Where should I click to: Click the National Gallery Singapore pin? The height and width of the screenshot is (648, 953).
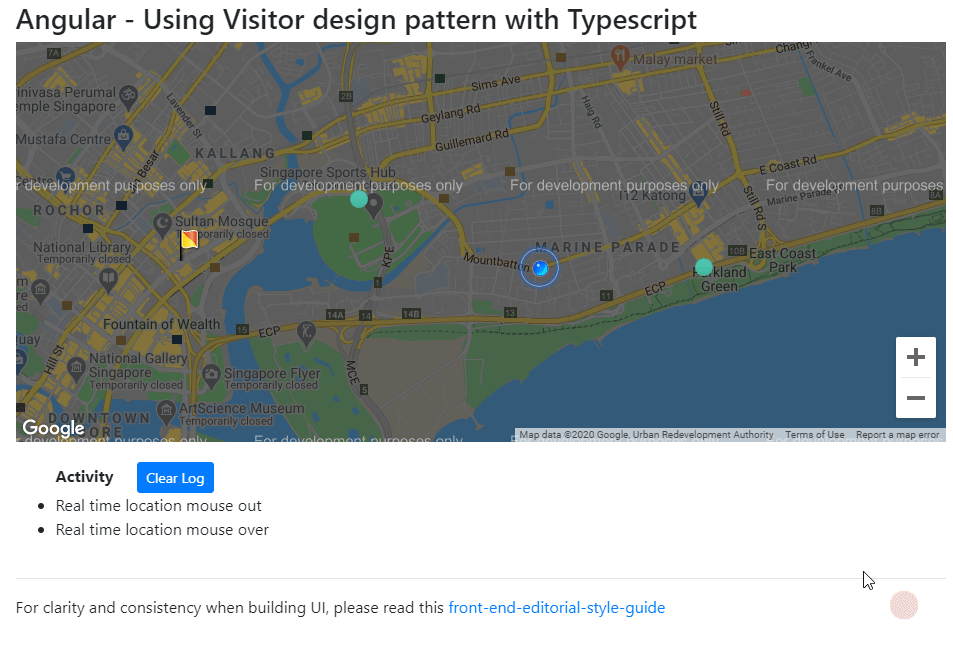pos(76,368)
